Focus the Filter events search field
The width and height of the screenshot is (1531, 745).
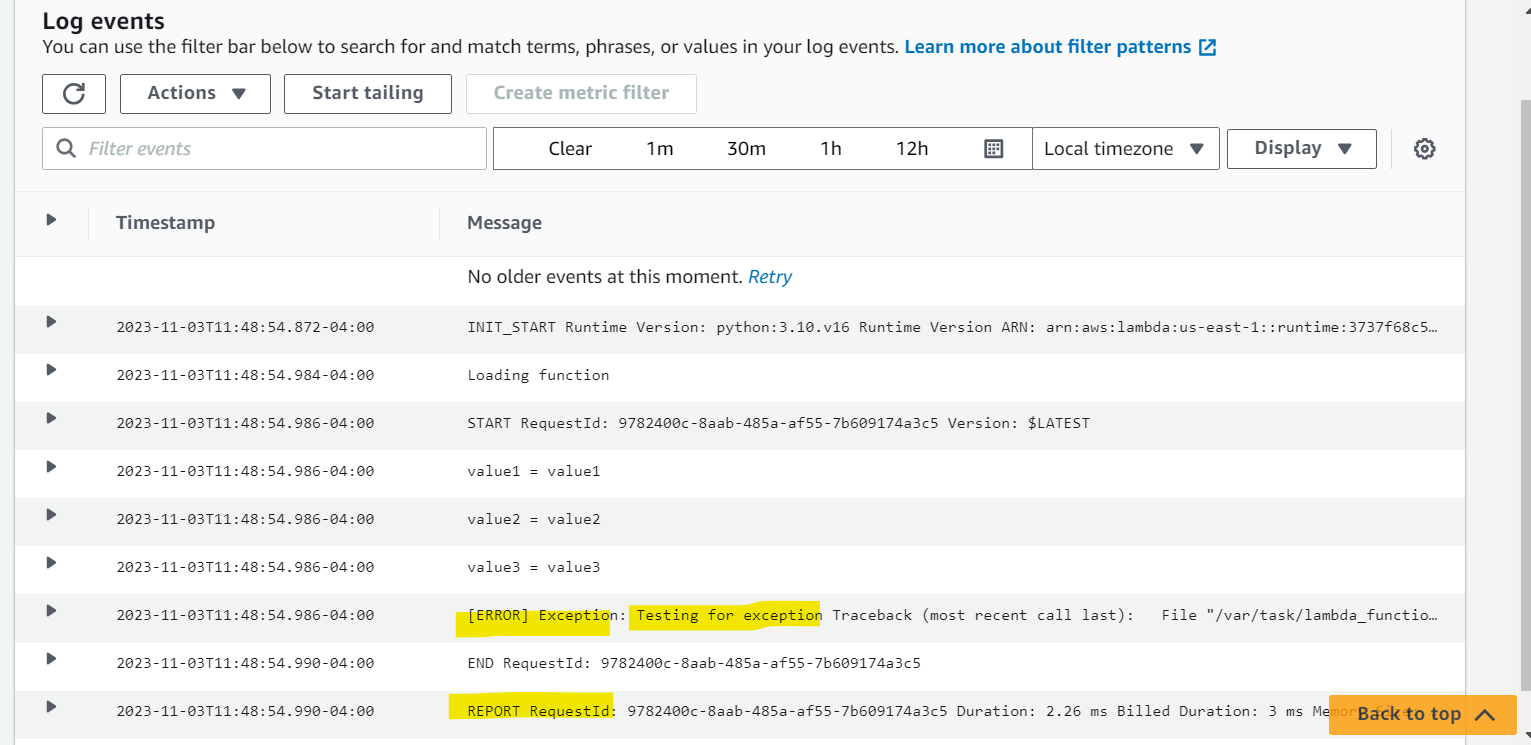264,148
